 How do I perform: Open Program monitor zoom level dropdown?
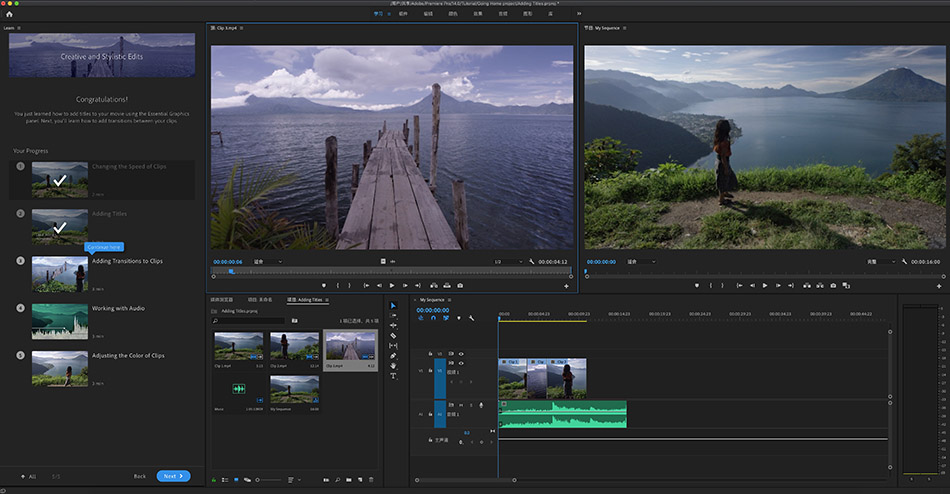pos(642,261)
